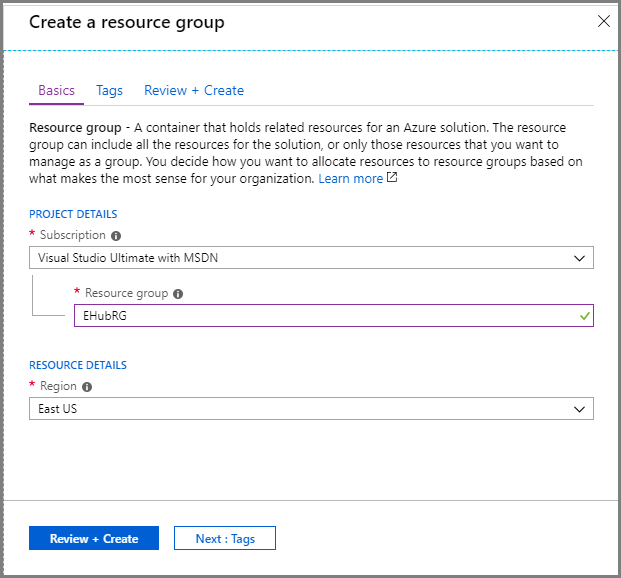Click the green validation checkmark icon
Screen dimensions: 621x578
click(x=584, y=317)
